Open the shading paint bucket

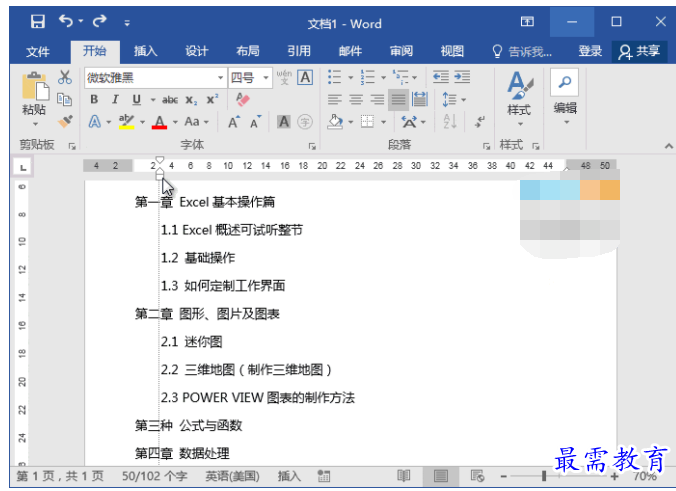click(335, 122)
